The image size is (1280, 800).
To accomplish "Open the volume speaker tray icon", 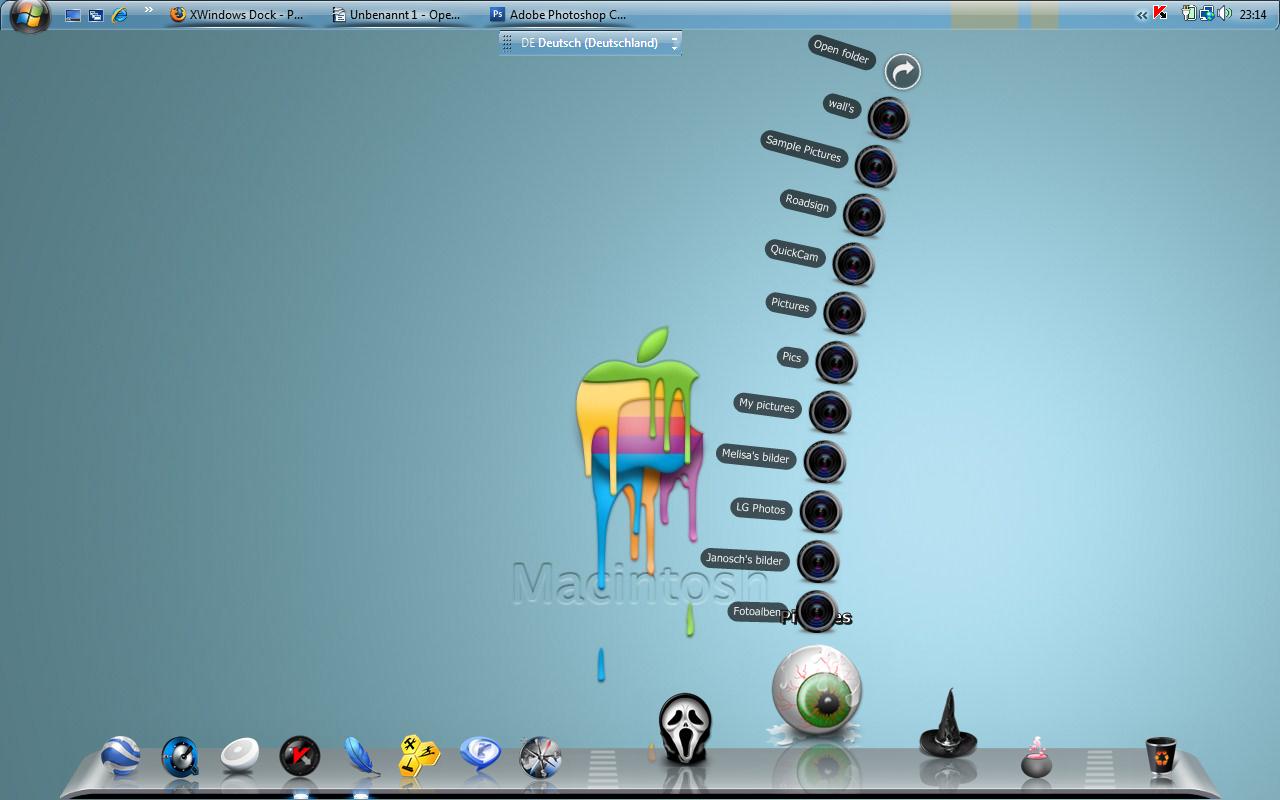I will [x=1225, y=14].
